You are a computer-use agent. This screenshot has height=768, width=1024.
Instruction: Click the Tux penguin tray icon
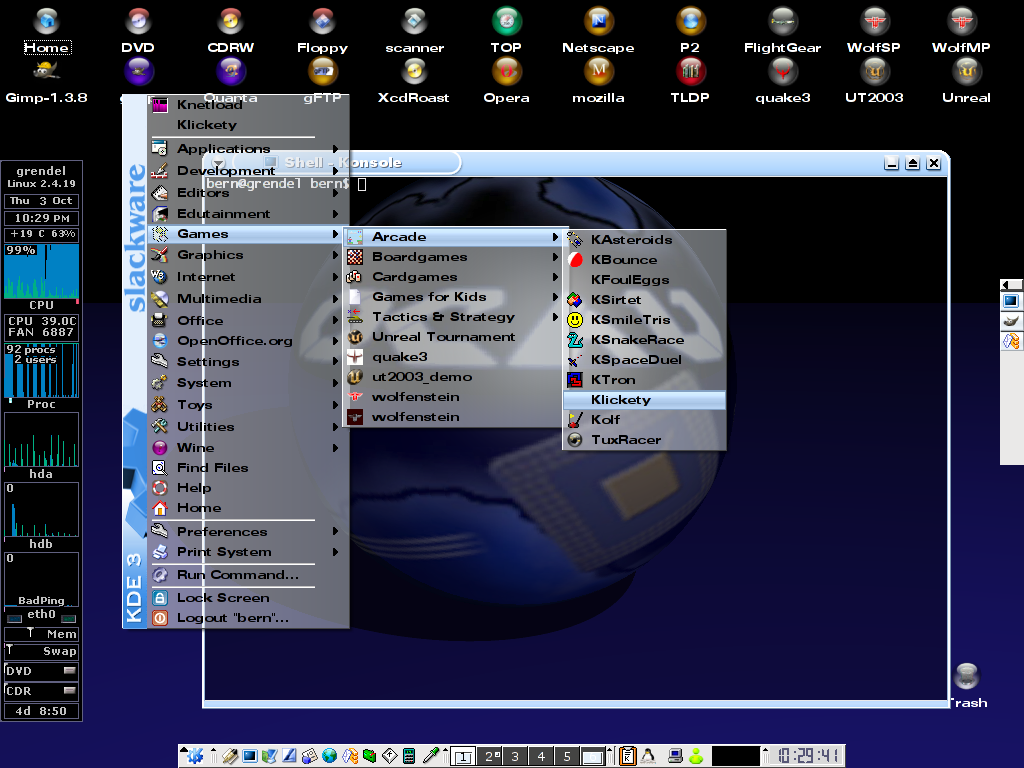point(648,756)
